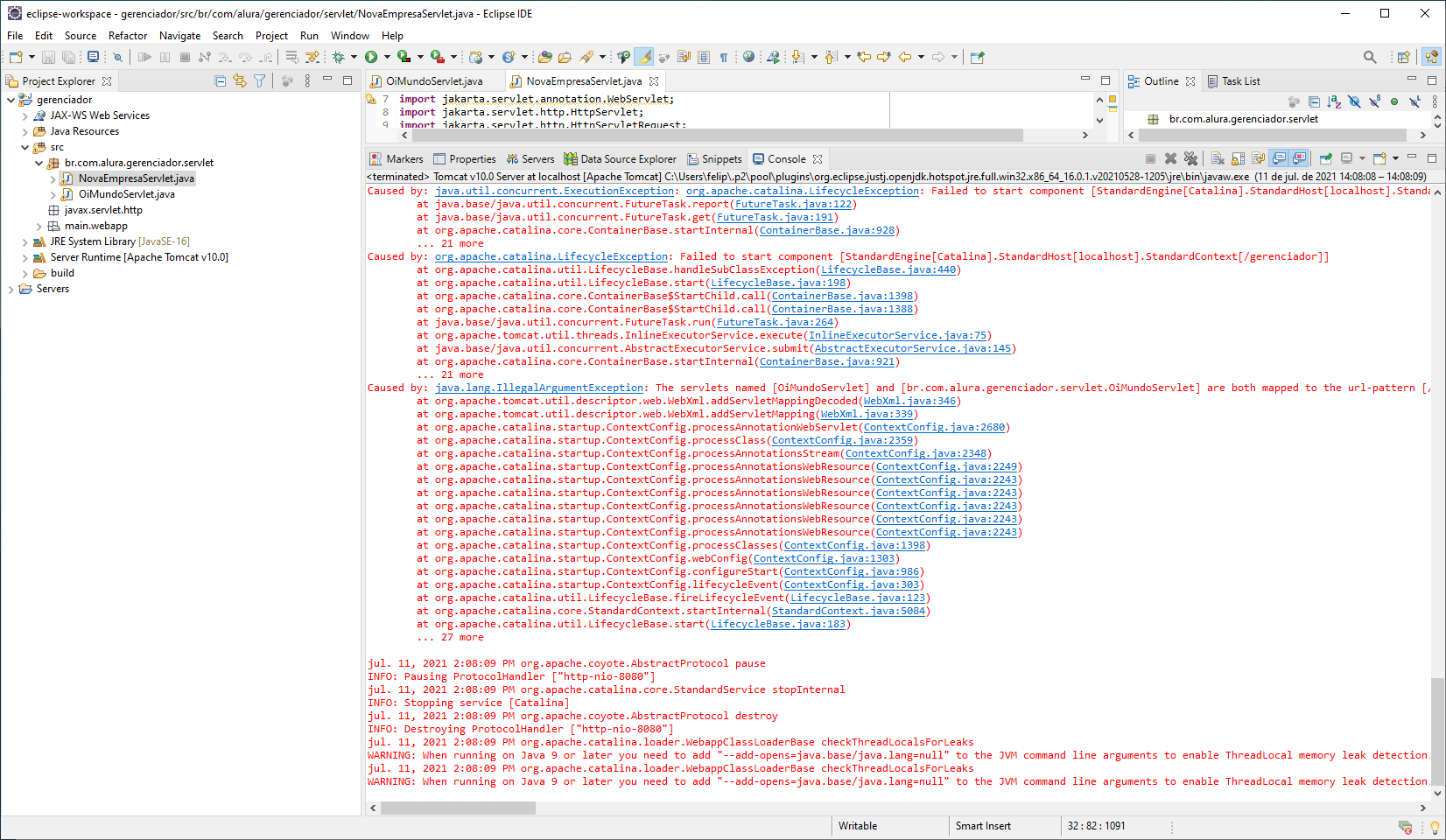Open java.util.concurrent.ExecutionException link
Screen dimensions: 1446x840
coord(555,191)
